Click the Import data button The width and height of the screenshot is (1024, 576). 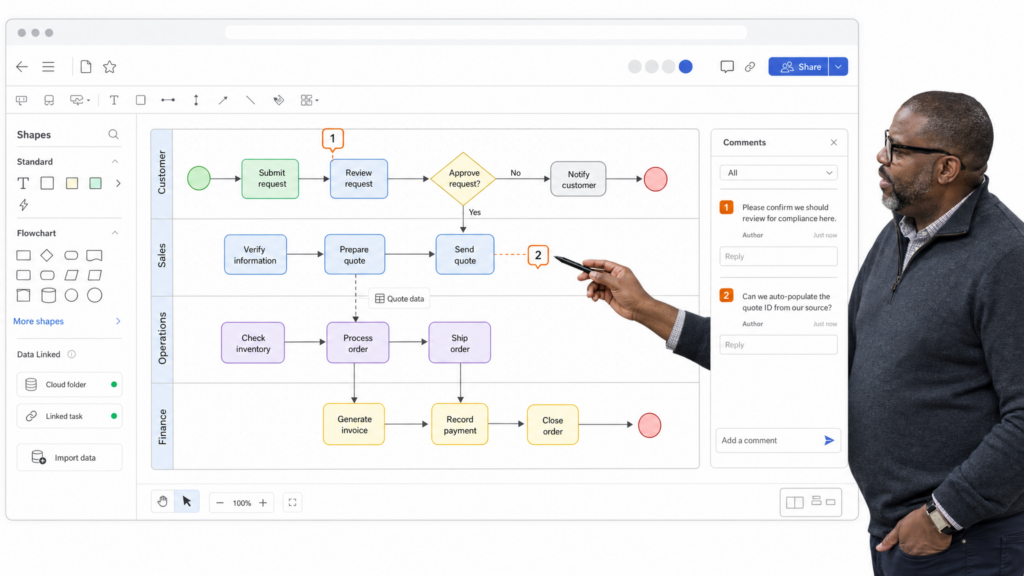click(x=69, y=458)
